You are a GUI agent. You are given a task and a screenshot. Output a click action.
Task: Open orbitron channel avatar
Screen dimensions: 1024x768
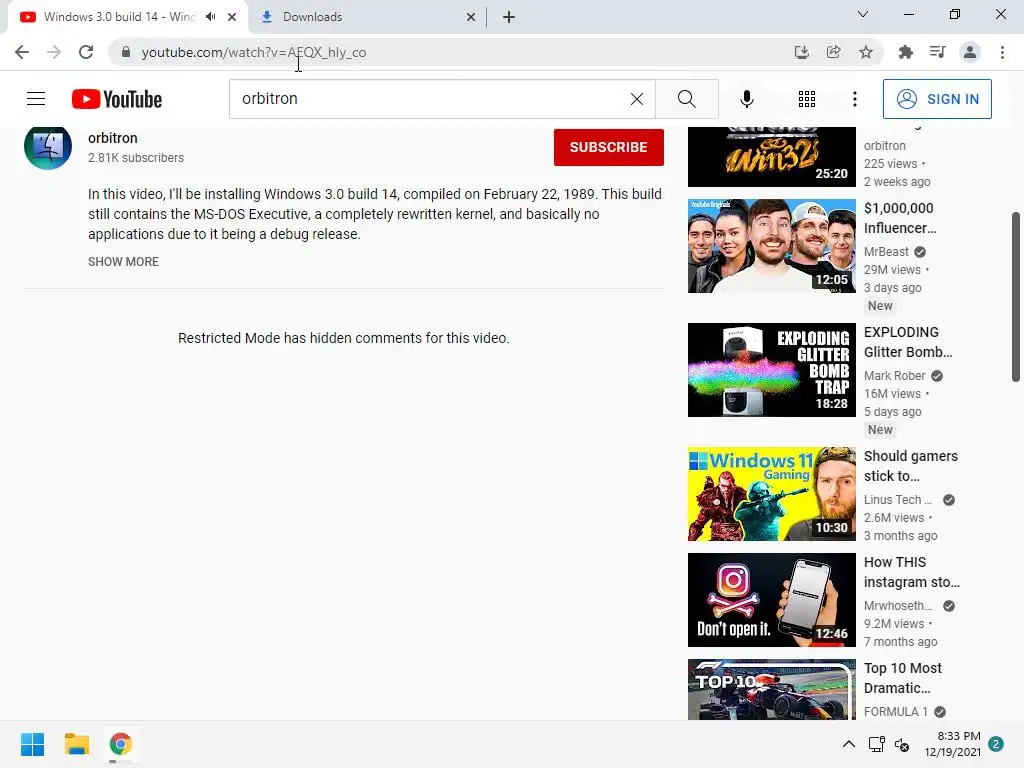[x=48, y=146]
